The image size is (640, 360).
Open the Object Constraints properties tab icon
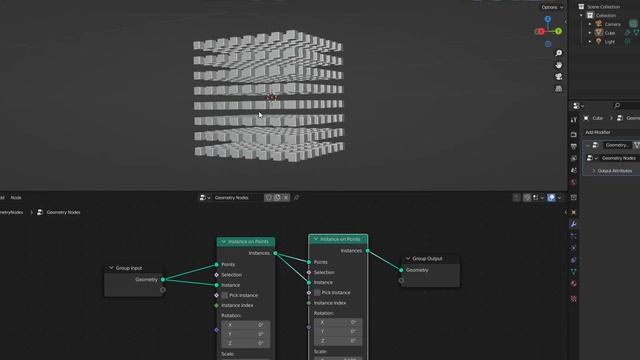[x=573, y=260]
